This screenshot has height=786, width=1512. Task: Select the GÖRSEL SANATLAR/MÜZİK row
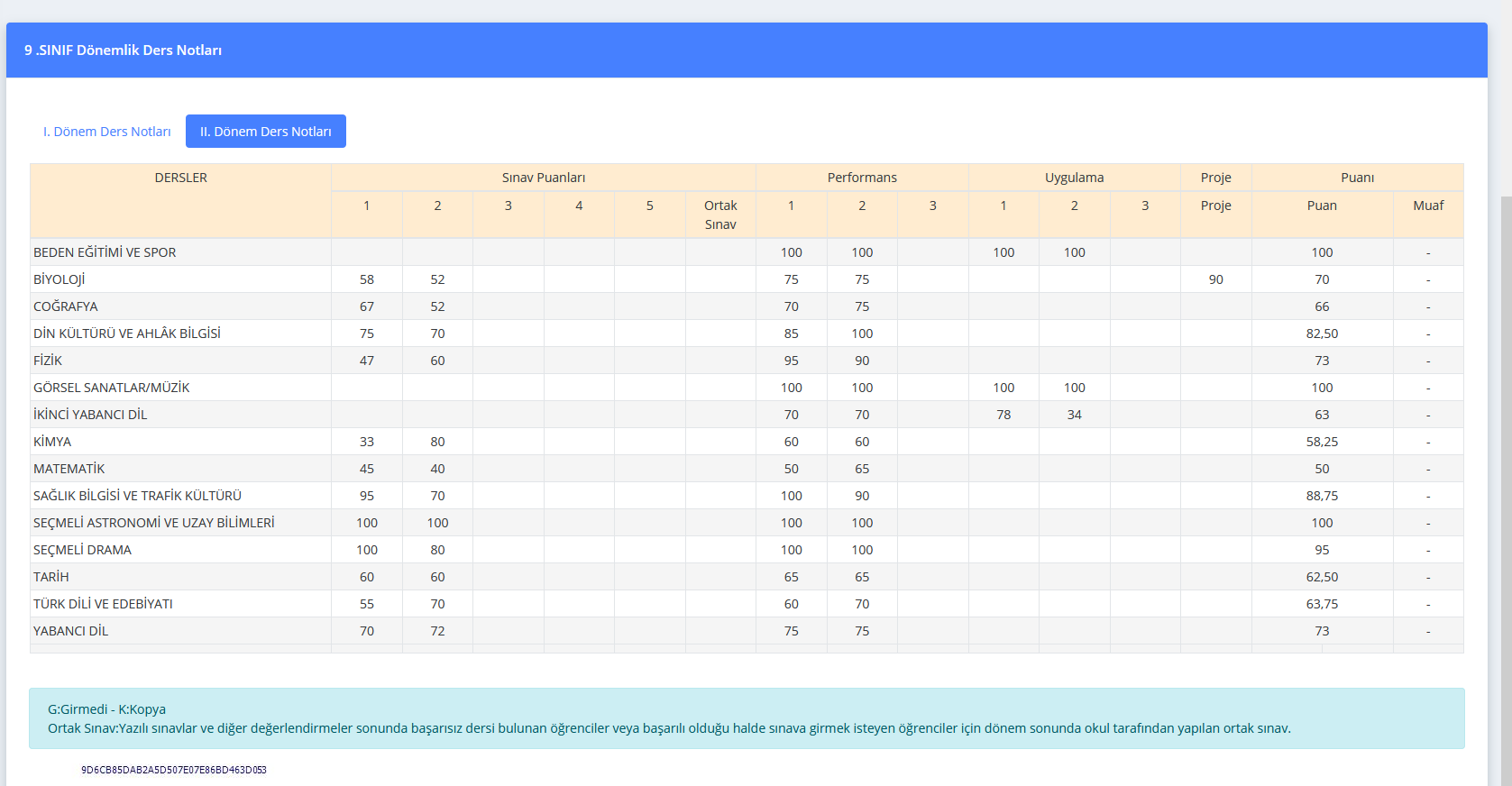[747, 388]
